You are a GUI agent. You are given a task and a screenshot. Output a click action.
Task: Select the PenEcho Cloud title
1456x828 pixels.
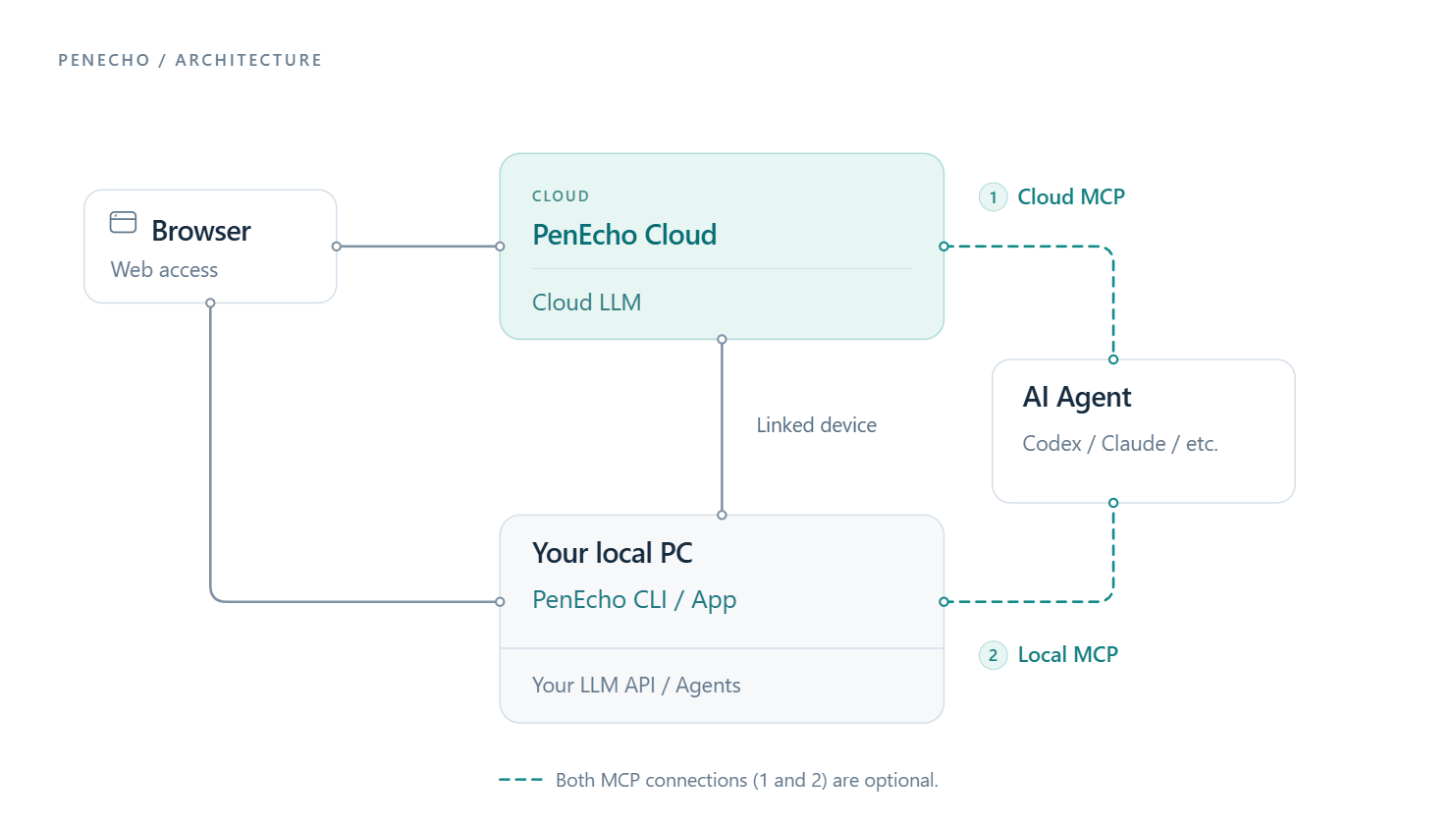click(x=624, y=235)
